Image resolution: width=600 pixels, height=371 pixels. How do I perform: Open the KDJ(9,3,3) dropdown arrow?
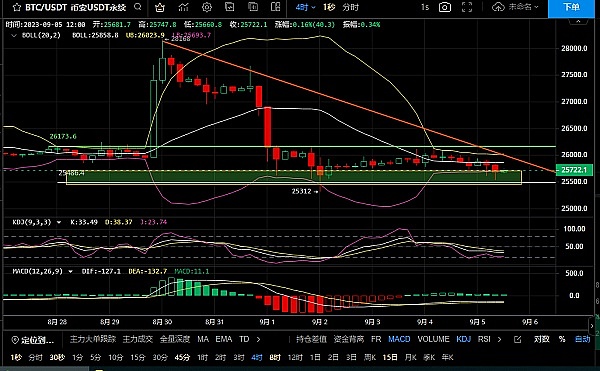[x=59, y=222]
